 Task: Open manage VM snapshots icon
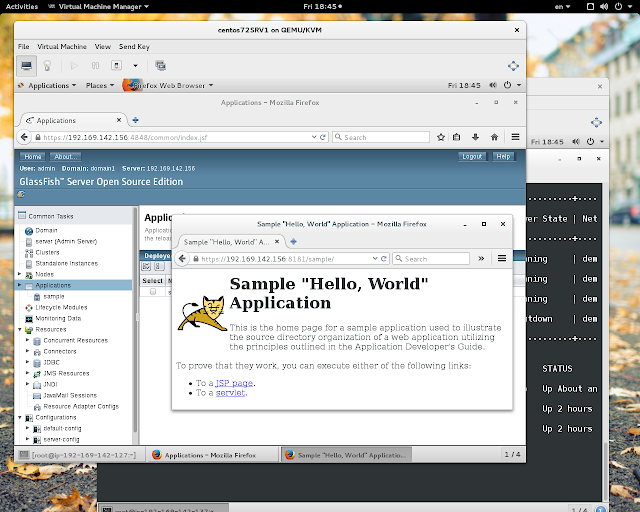click(x=160, y=66)
